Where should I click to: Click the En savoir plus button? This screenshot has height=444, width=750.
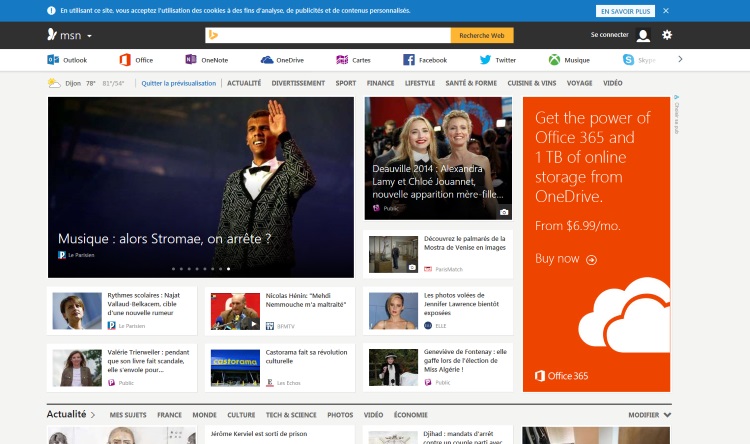pyautogui.click(x=625, y=11)
